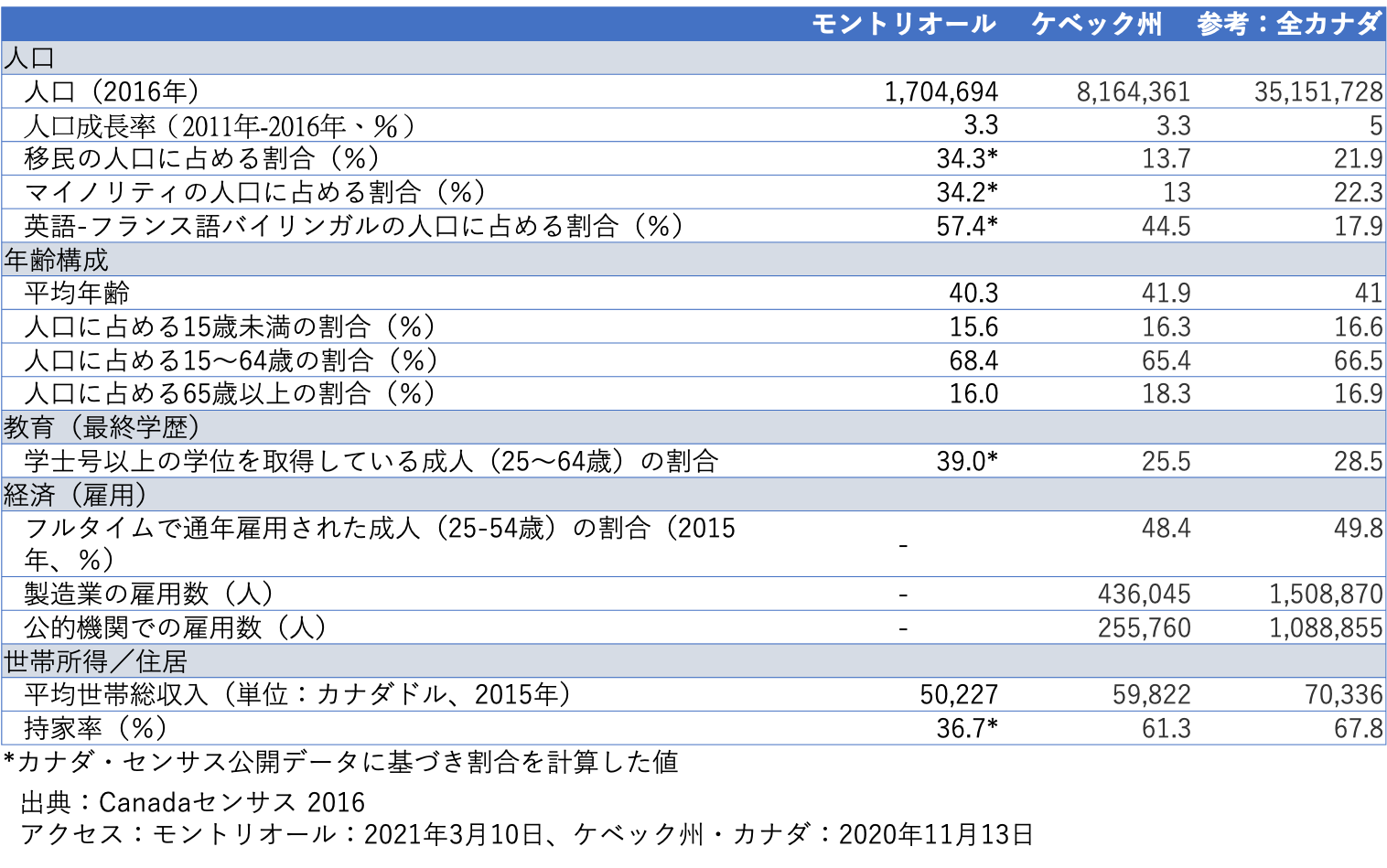This screenshot has width=1387, height=868.
Task: Select the 人口（2016年） row label
Action: 113,91
